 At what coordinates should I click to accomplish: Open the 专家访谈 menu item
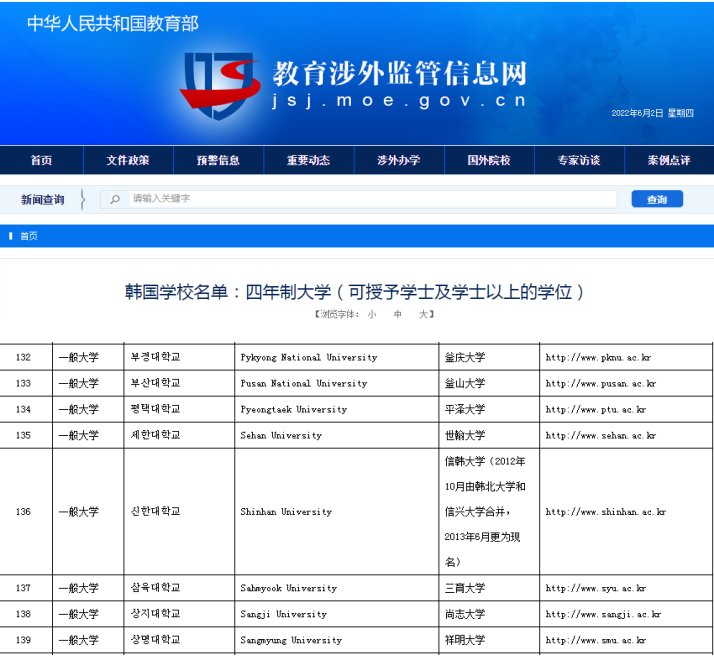coord(579,160)
